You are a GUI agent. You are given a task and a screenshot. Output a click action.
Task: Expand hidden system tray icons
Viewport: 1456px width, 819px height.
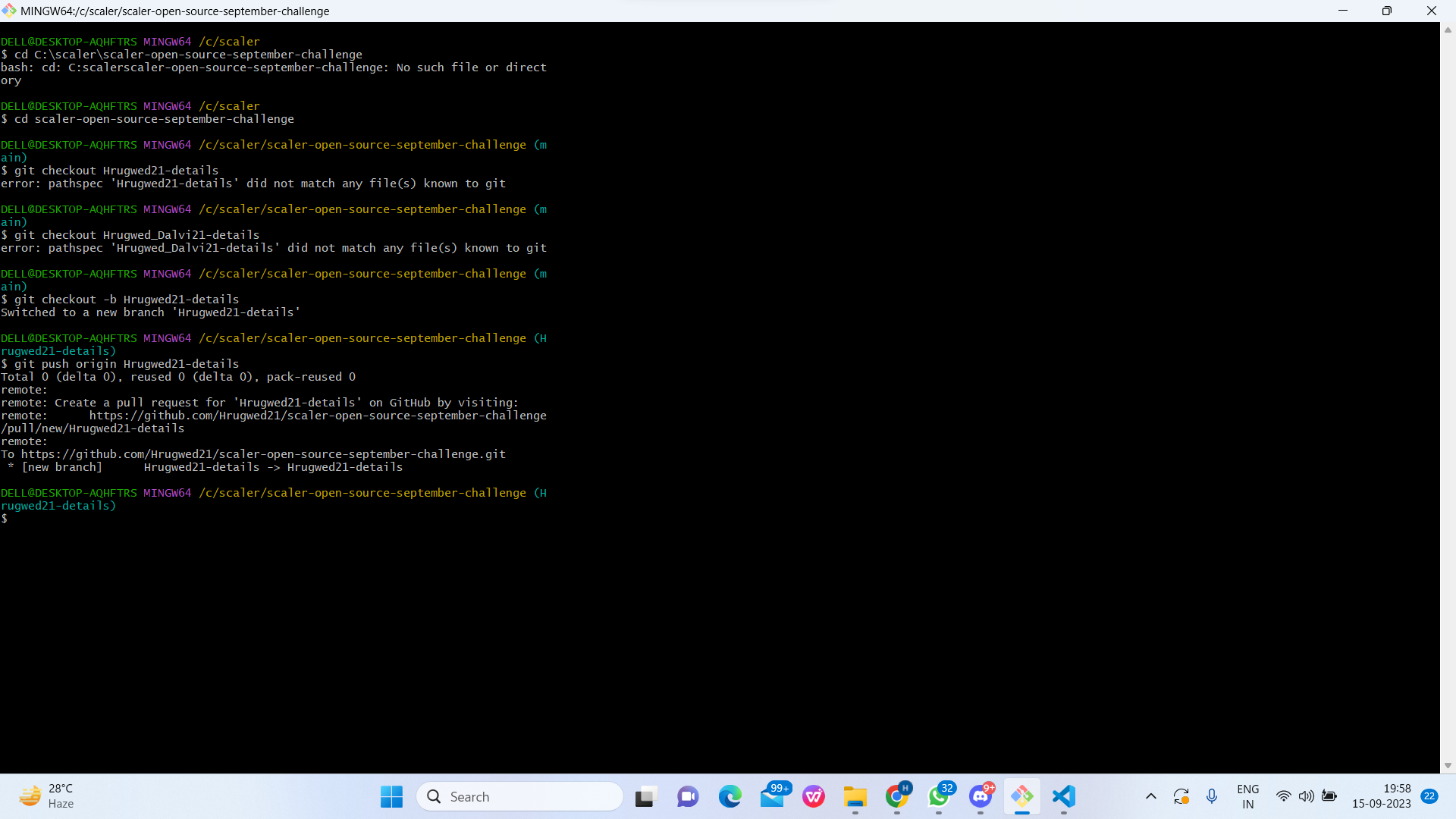click(1150, 796)
